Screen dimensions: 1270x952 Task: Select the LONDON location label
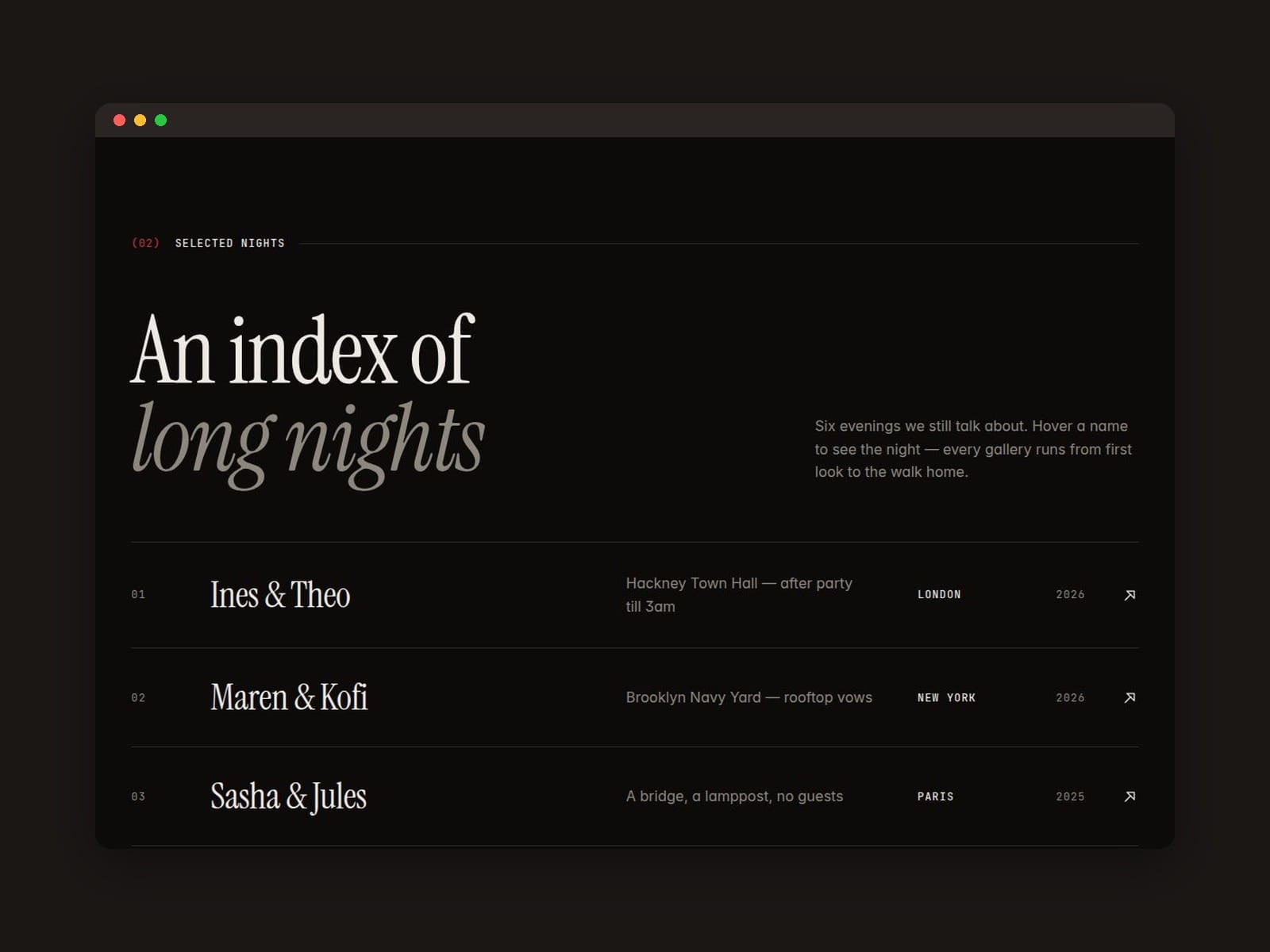pos(939,594)
